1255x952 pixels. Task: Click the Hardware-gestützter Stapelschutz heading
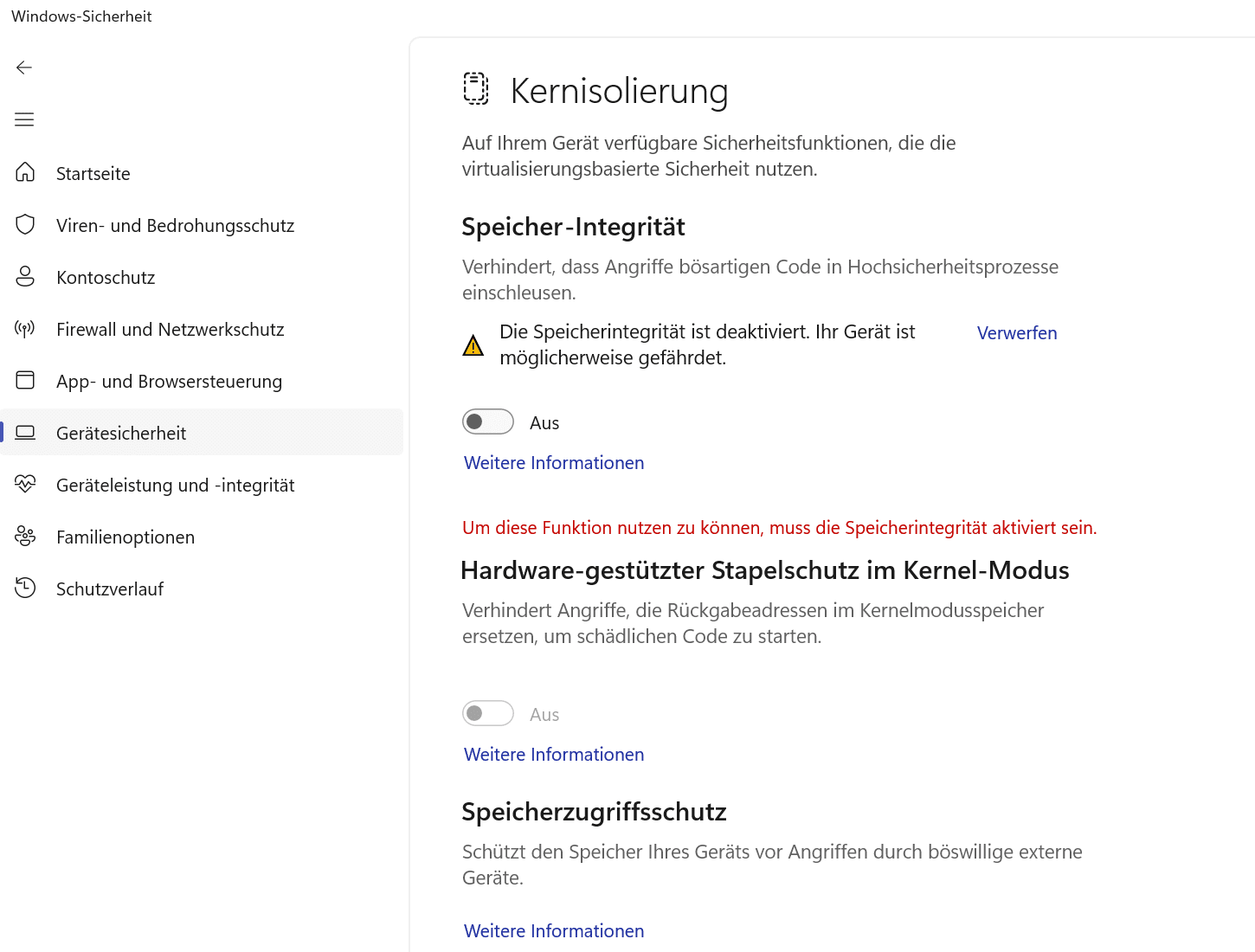click(x=765, y=570)
